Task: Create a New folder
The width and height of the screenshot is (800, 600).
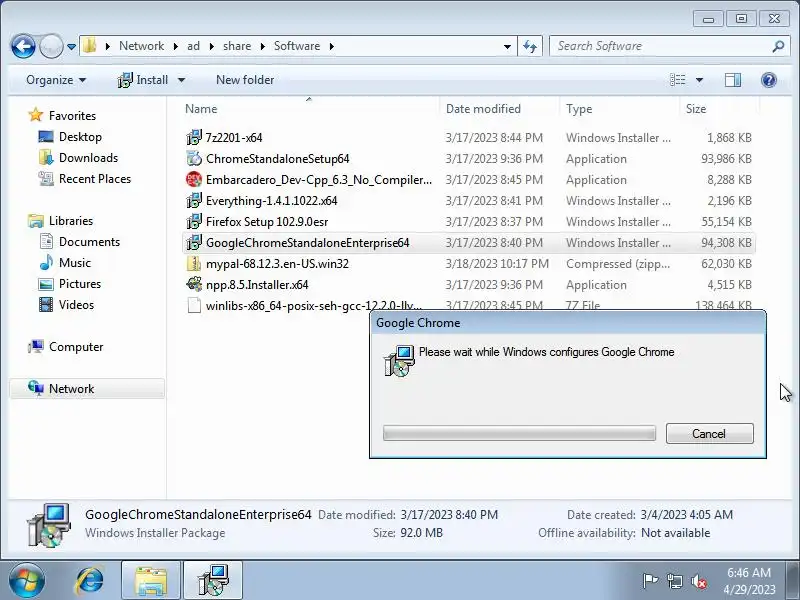Action: [x=245, y=80]
